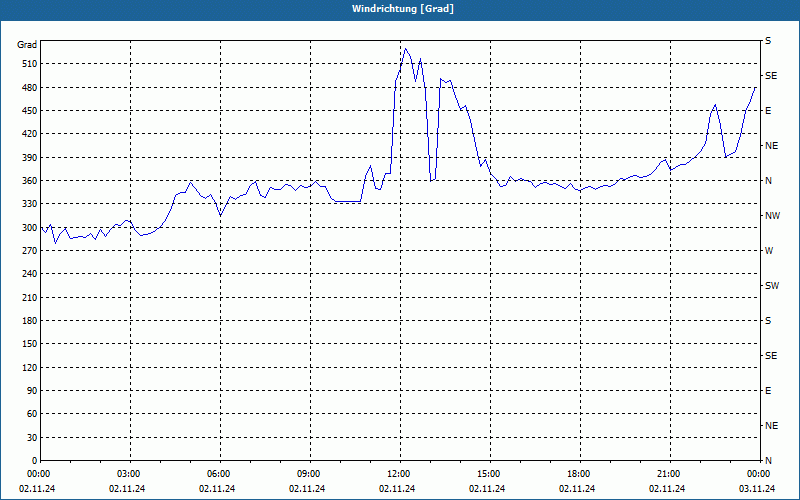Click the 'N' compass label beside 0 line

click(768, 460)
